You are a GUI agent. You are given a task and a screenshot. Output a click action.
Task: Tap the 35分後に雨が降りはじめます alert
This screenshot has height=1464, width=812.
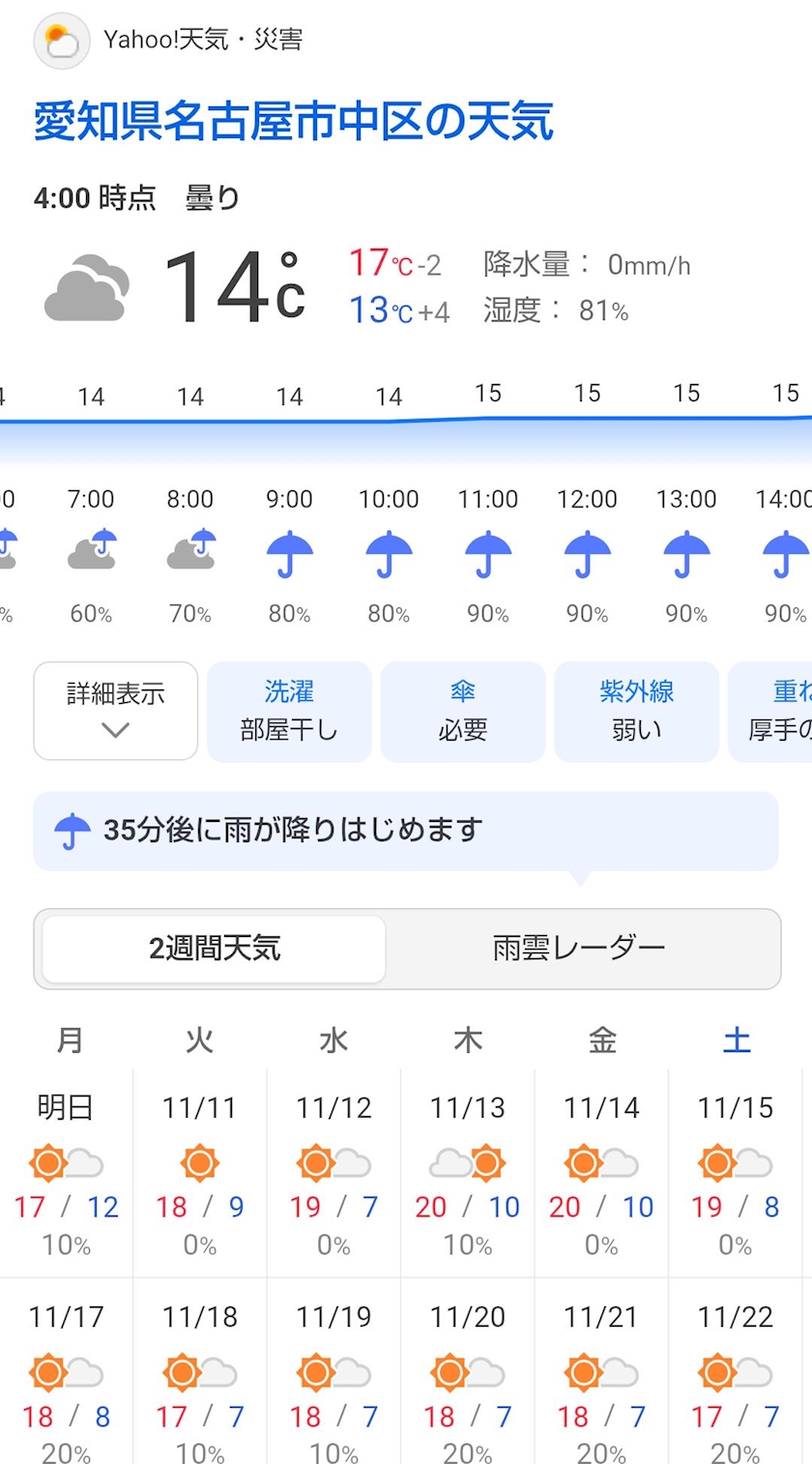point(406,831)
